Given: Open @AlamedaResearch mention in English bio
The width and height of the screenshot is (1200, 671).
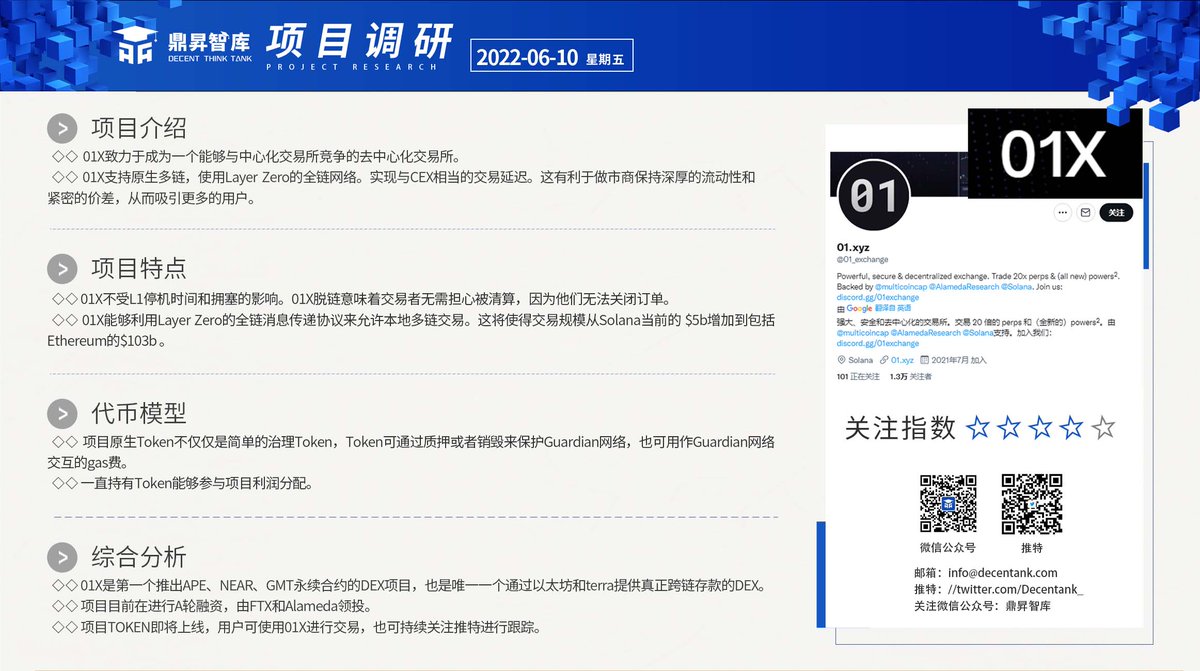Looking at the screenshot, I should (x=964, y=286).
